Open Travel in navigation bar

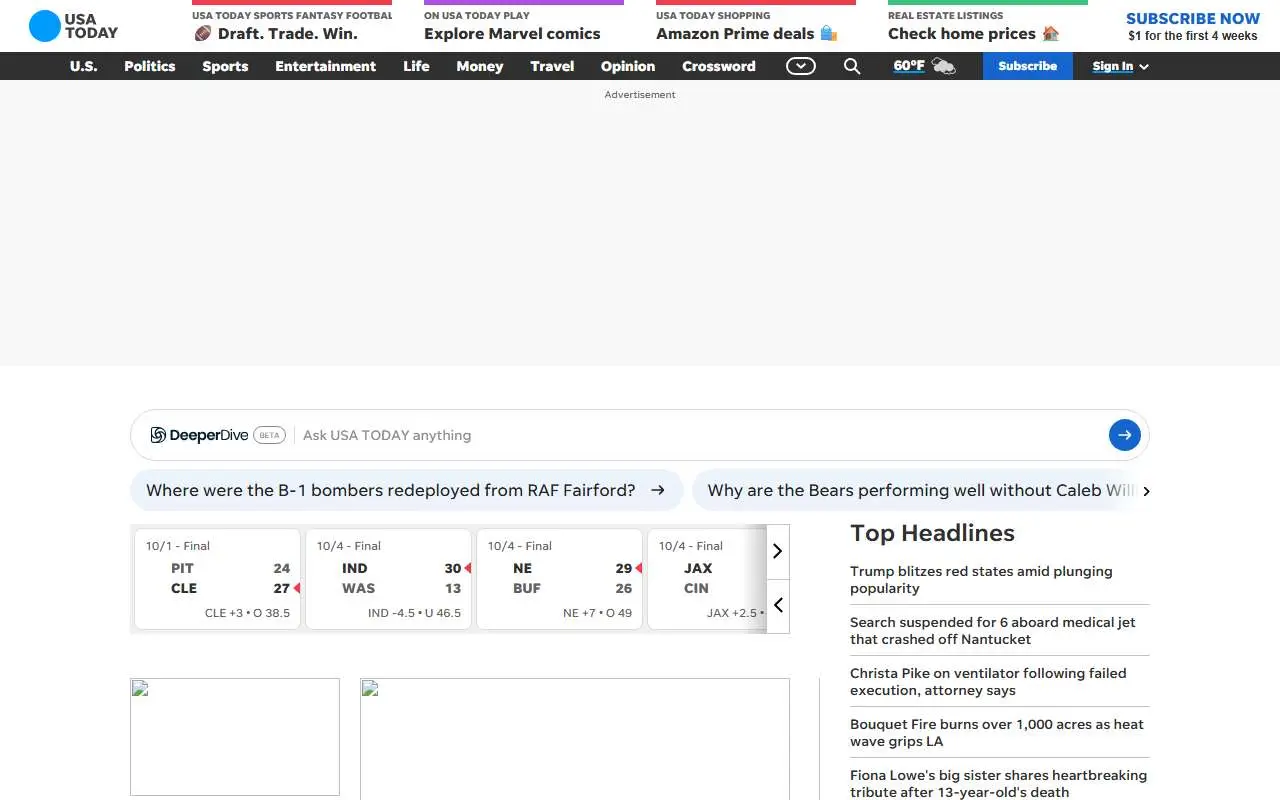pyautogui.click(x=552, y=66)
